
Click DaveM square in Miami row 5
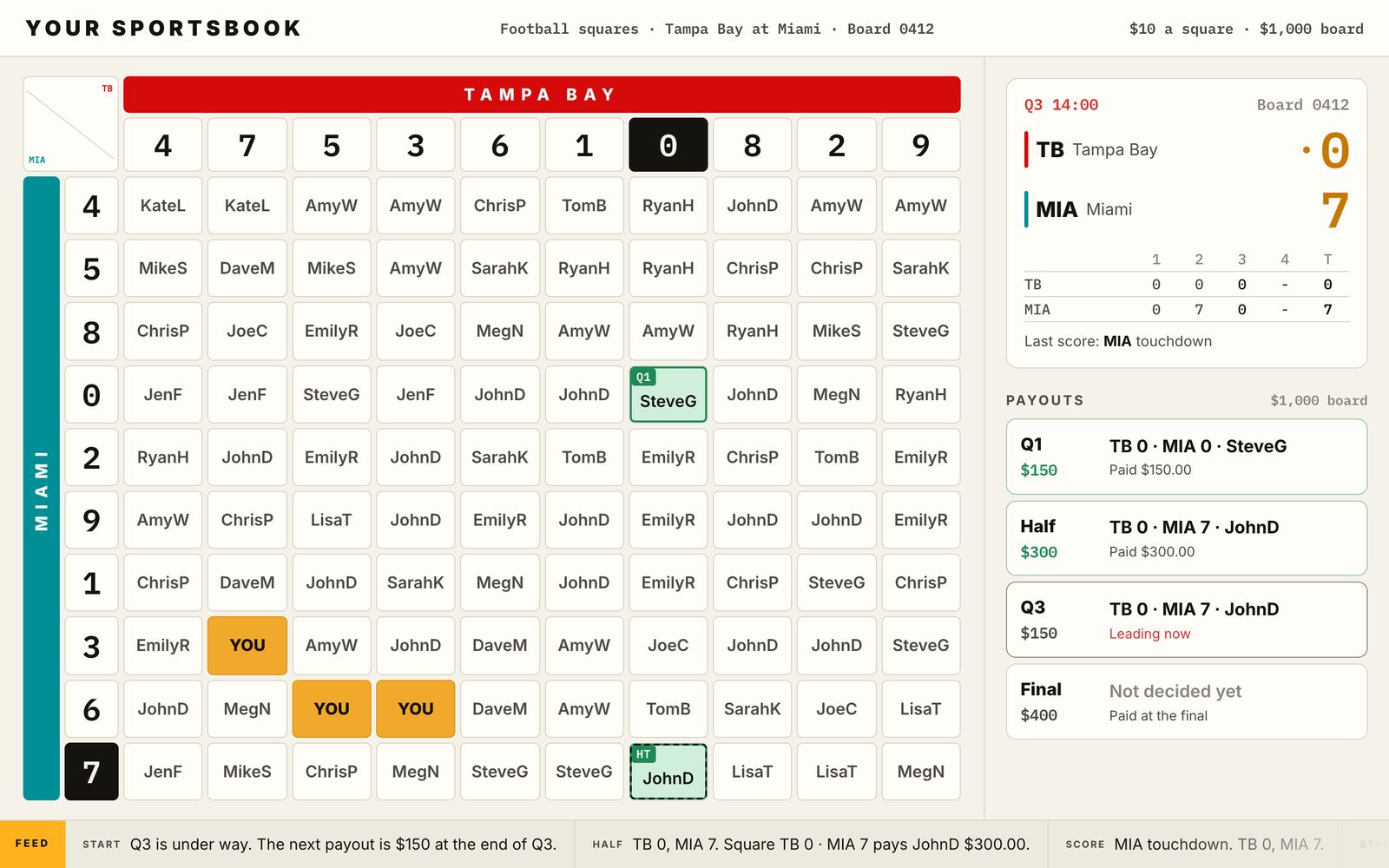click(247, 268)
